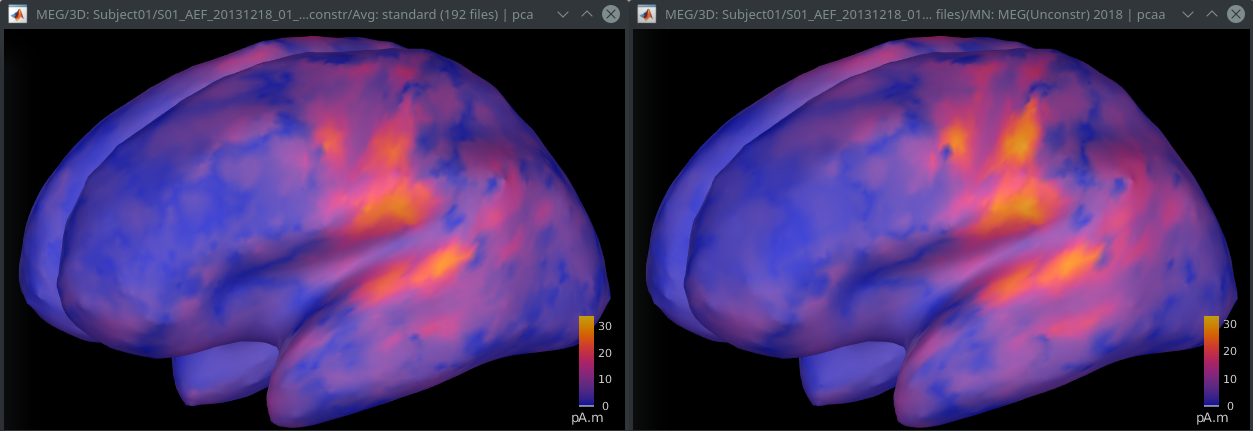Click the colorbar in the left window

[x=586, y=360]
